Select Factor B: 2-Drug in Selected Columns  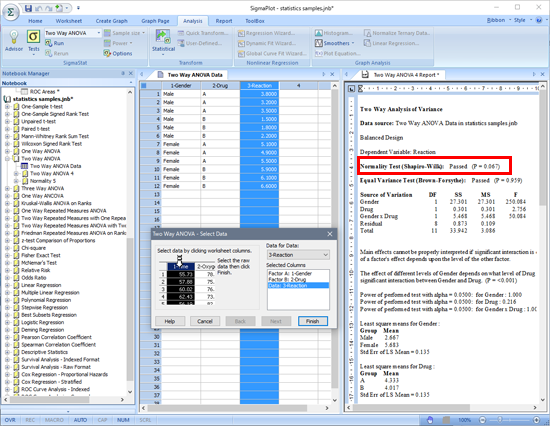click(x=287, y=279)
